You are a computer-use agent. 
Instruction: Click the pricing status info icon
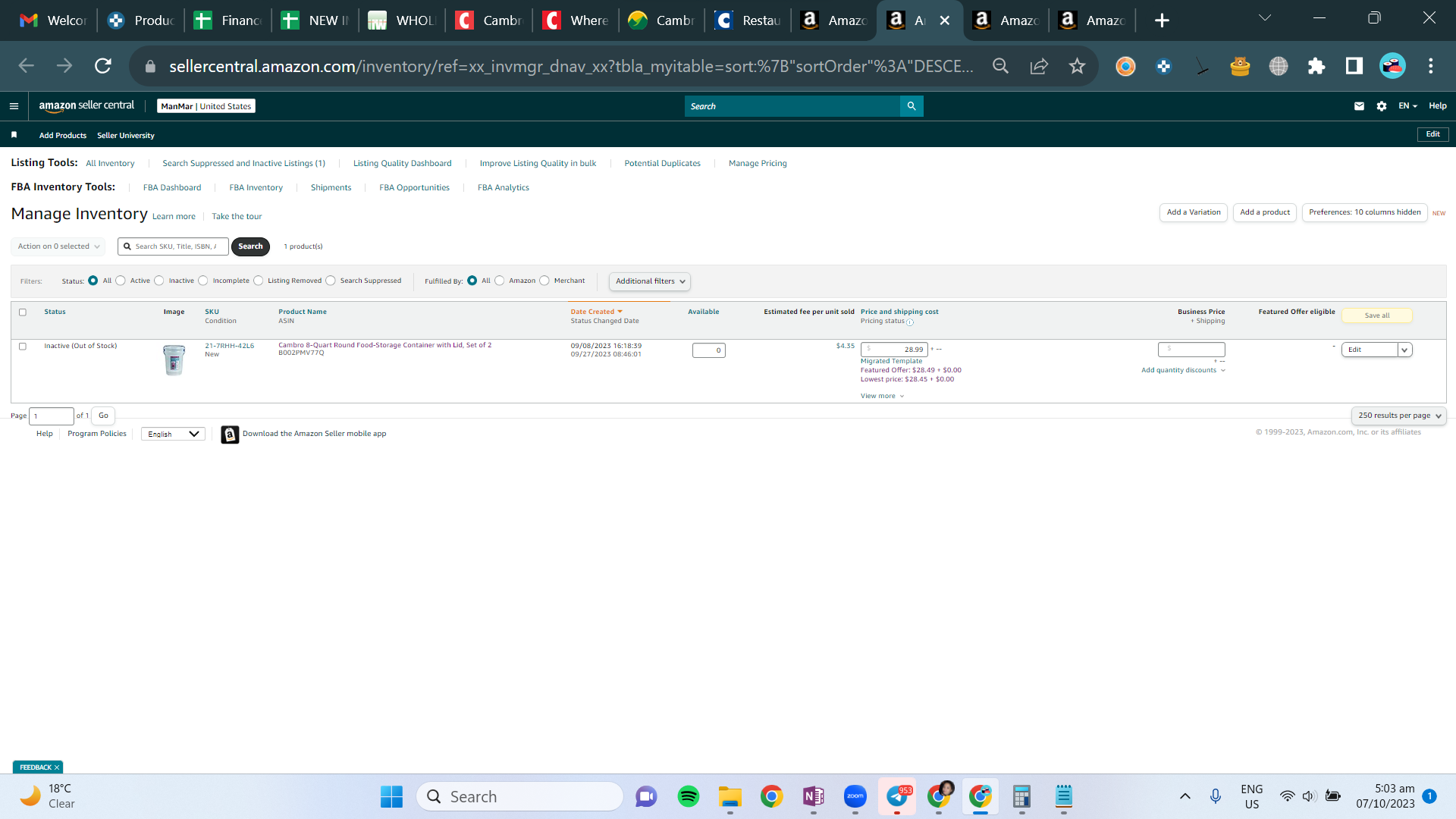tap(910, 322)
